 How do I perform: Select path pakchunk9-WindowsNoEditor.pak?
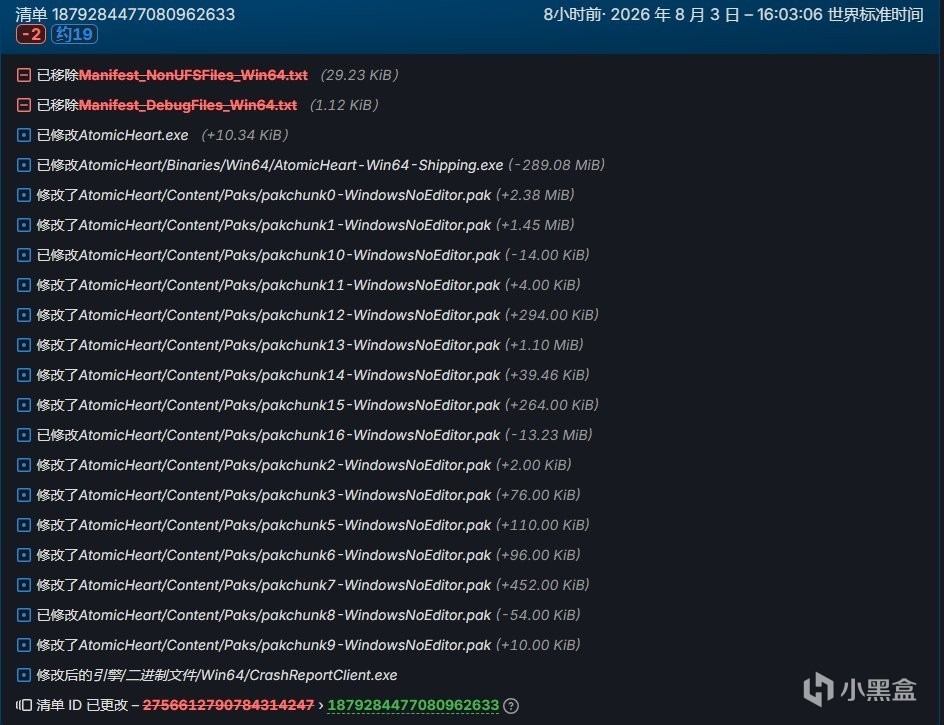point(285,645)
